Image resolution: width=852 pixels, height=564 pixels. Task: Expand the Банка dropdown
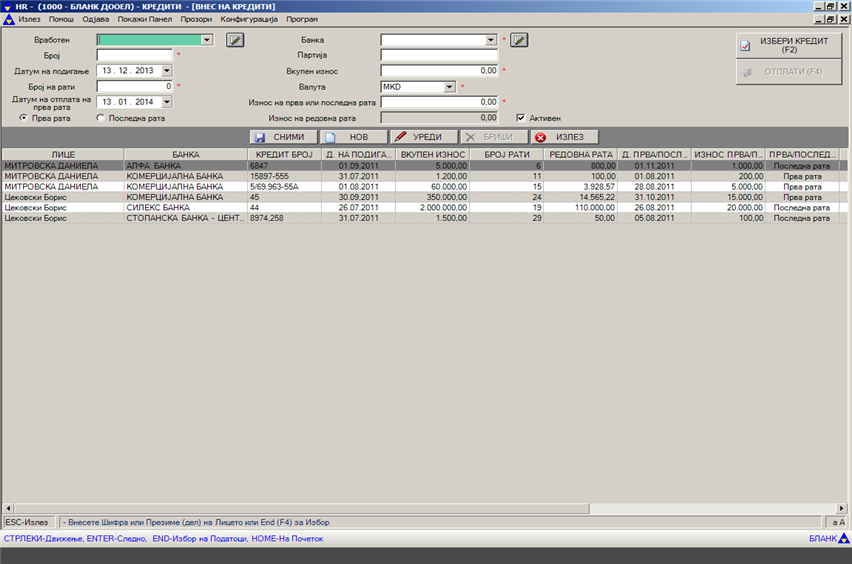pyautogui.click(x=491, y=40)
